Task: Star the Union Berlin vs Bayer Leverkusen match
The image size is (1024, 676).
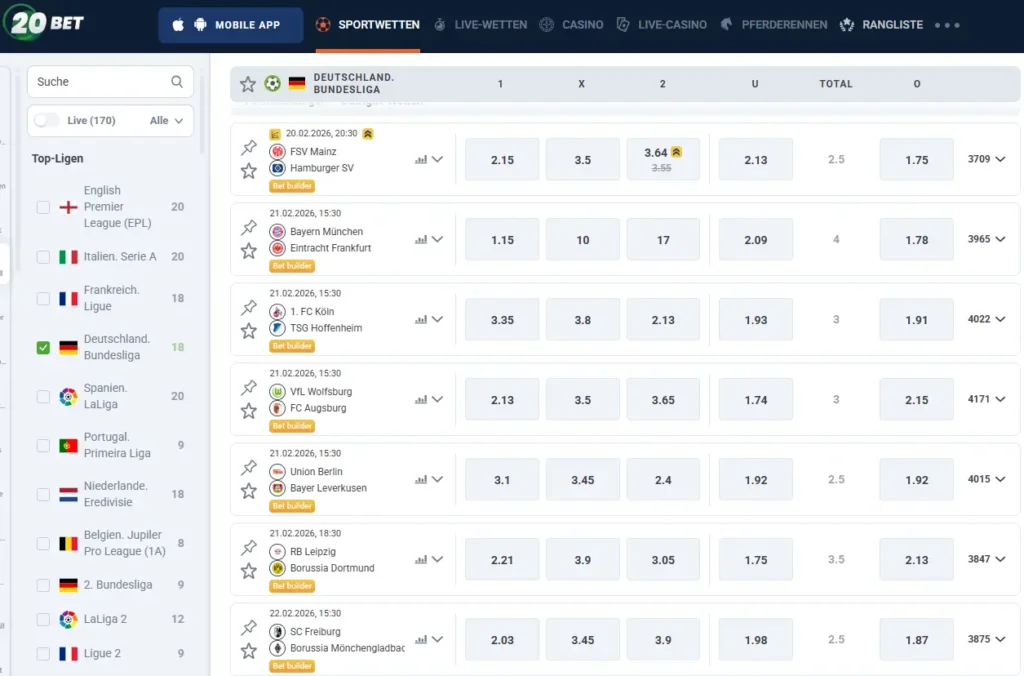Action: click(x=249, y=491)
